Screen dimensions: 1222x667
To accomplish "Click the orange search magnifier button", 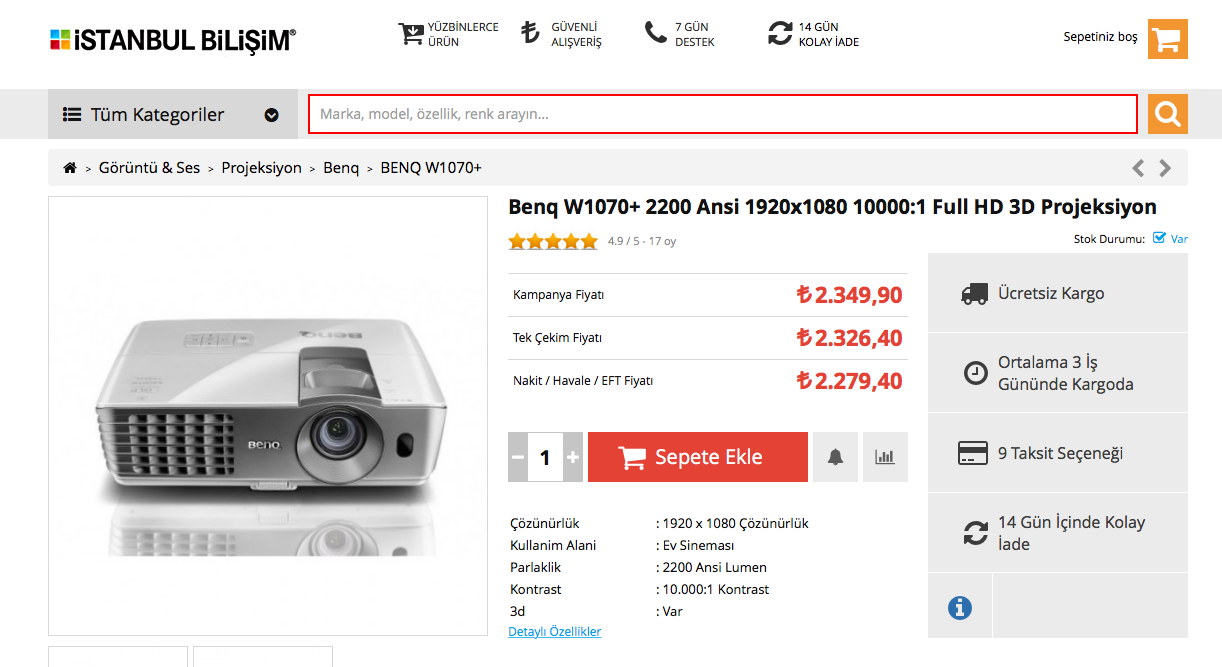I will point(1167,114).
